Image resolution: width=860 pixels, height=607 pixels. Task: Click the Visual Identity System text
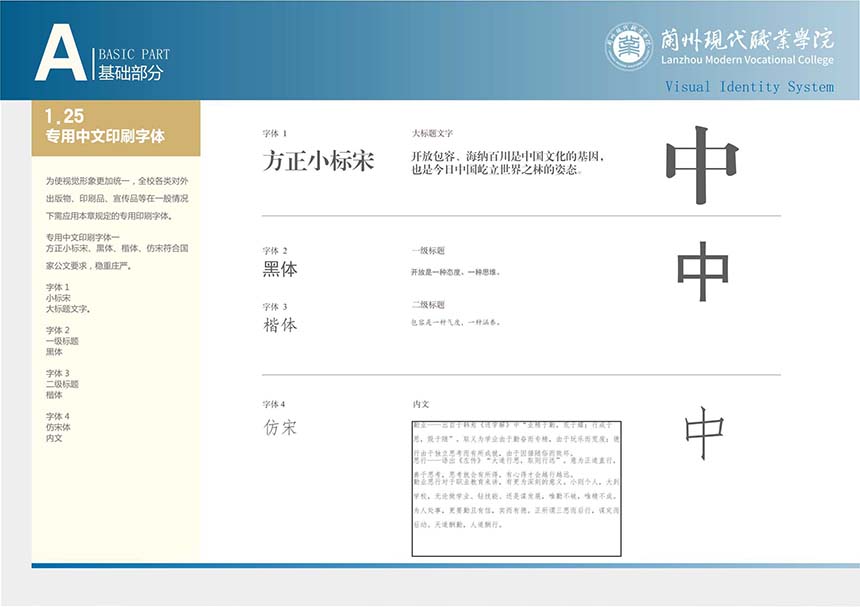pyautogui.click(x=749, y=87)
